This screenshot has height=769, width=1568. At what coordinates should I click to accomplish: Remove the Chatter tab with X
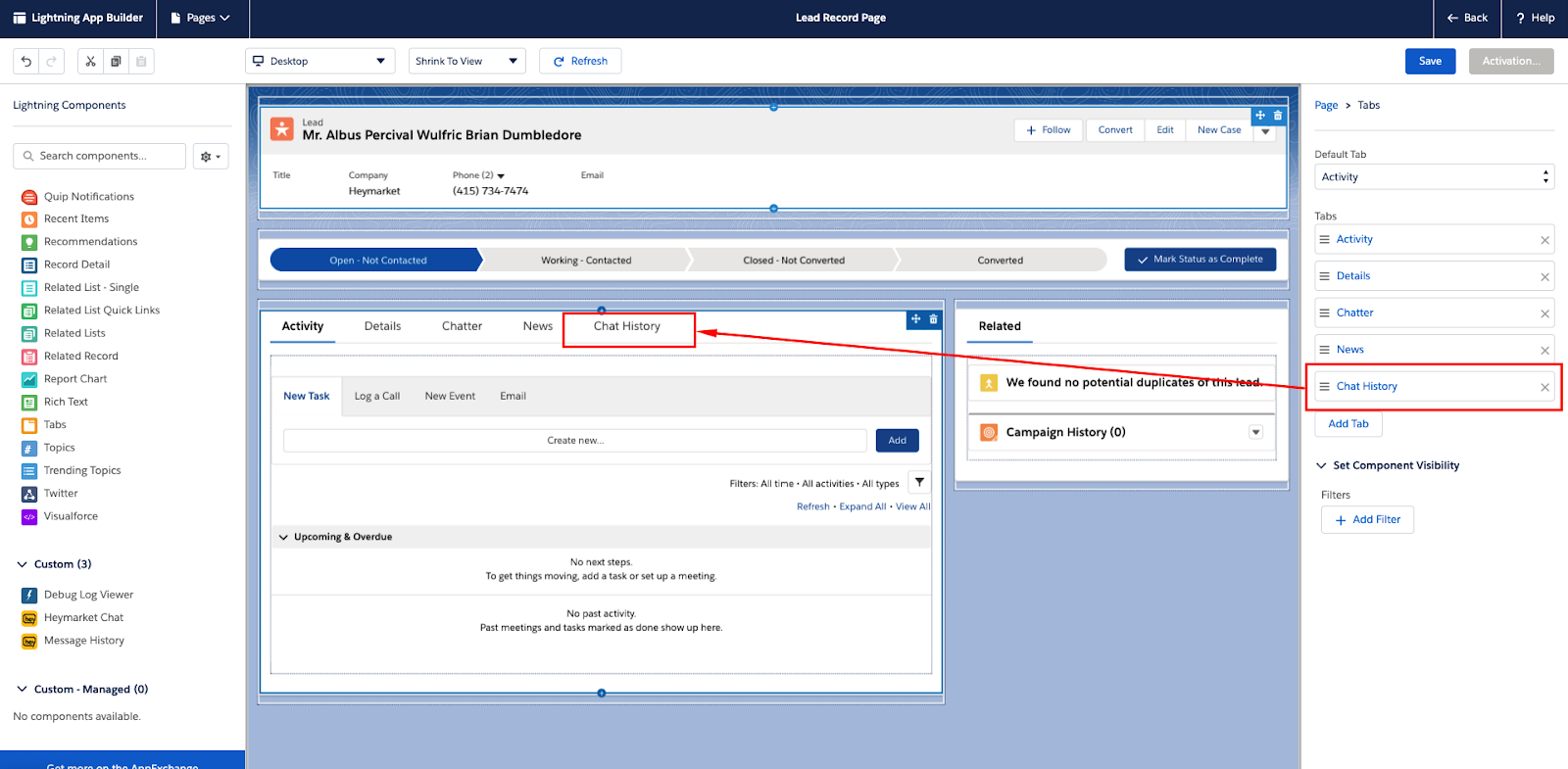(x=1544, y=313)
